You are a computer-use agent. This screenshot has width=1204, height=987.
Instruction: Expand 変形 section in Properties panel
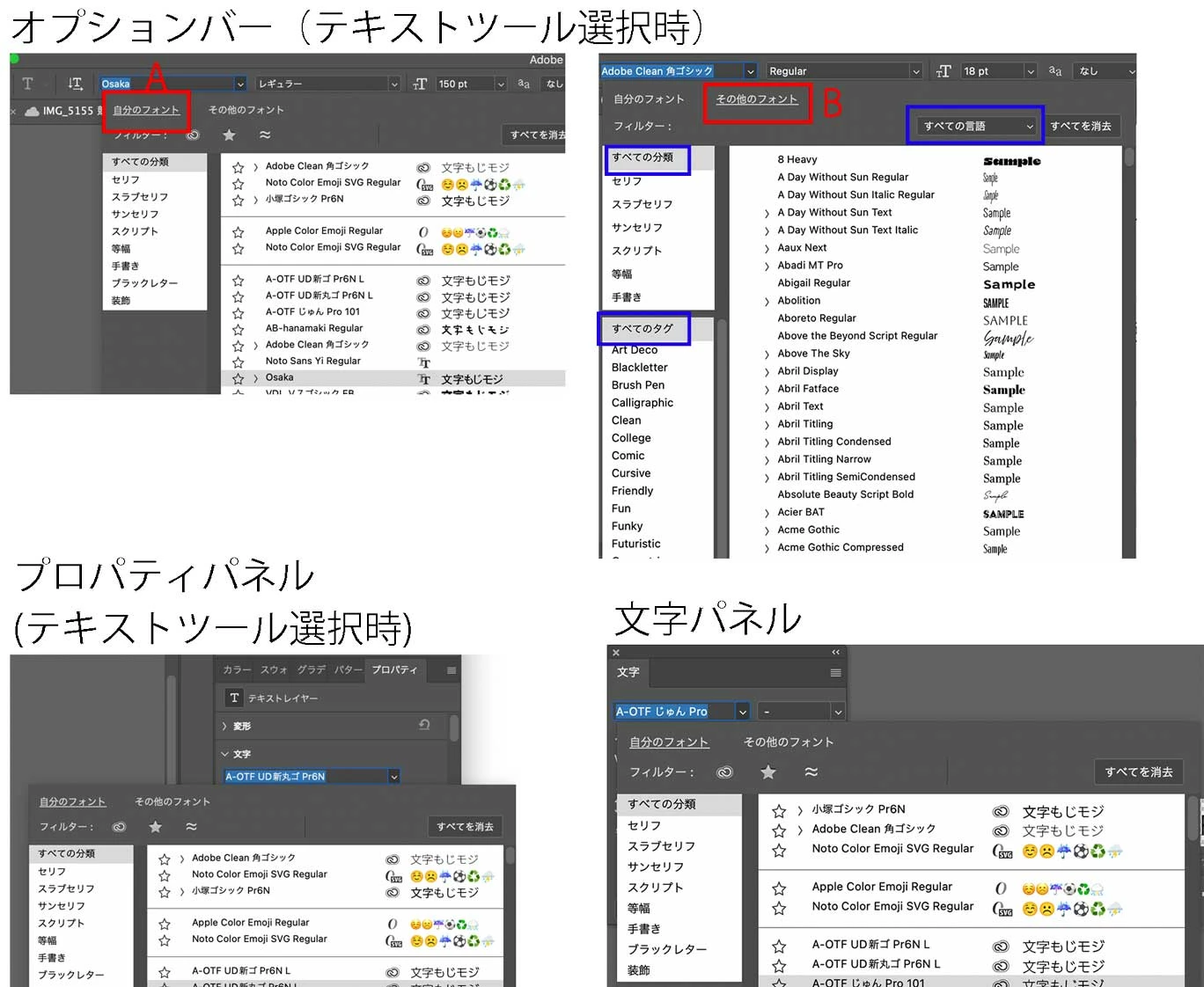click(x=225, y=726)
